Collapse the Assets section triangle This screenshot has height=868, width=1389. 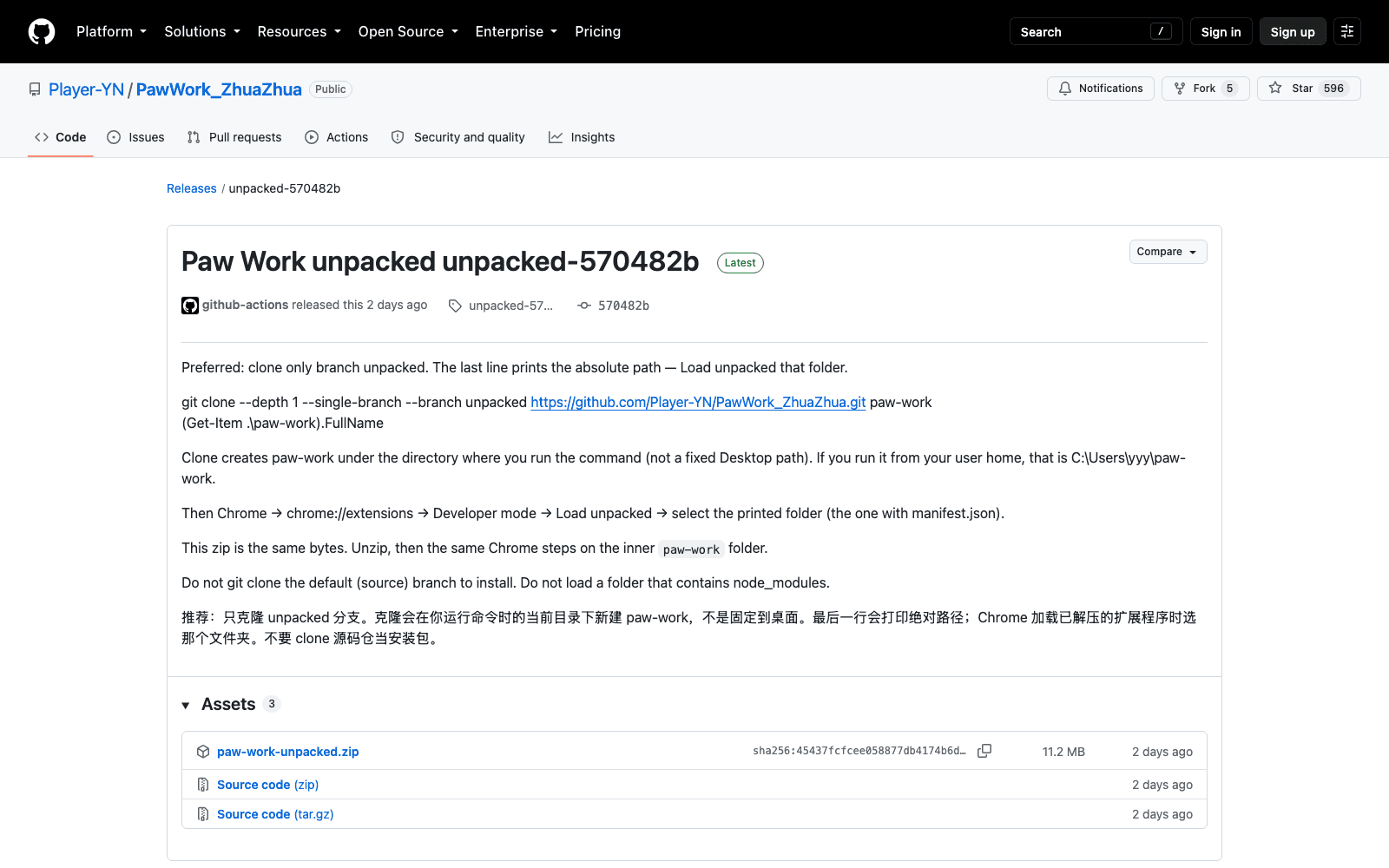186,705
